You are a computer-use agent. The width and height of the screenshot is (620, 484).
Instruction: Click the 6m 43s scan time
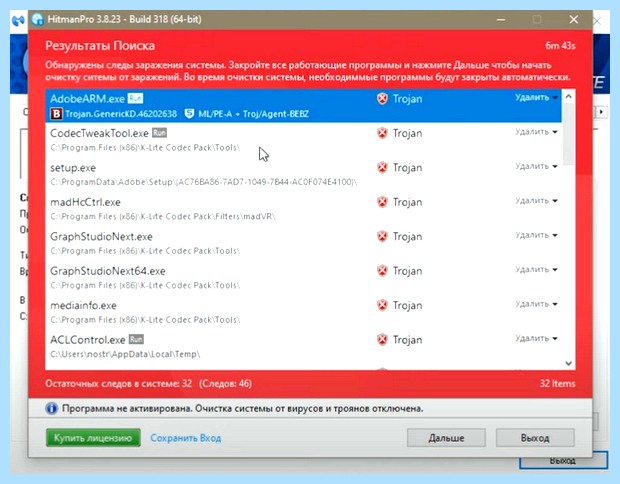560,45
